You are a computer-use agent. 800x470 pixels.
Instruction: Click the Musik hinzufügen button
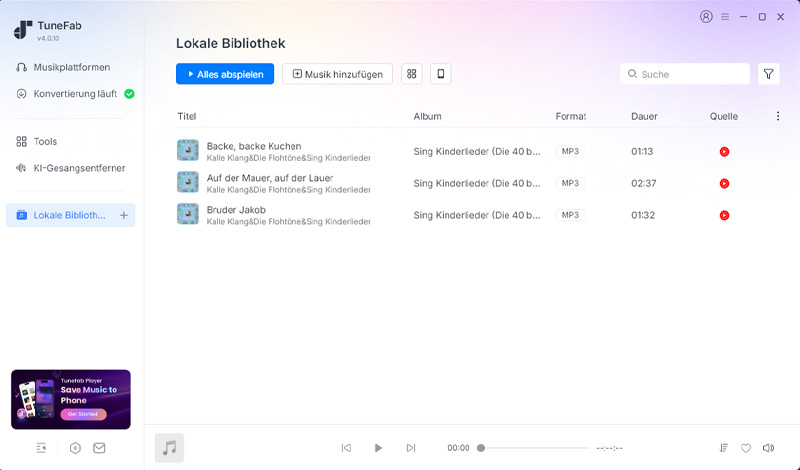tap(337, 74)
